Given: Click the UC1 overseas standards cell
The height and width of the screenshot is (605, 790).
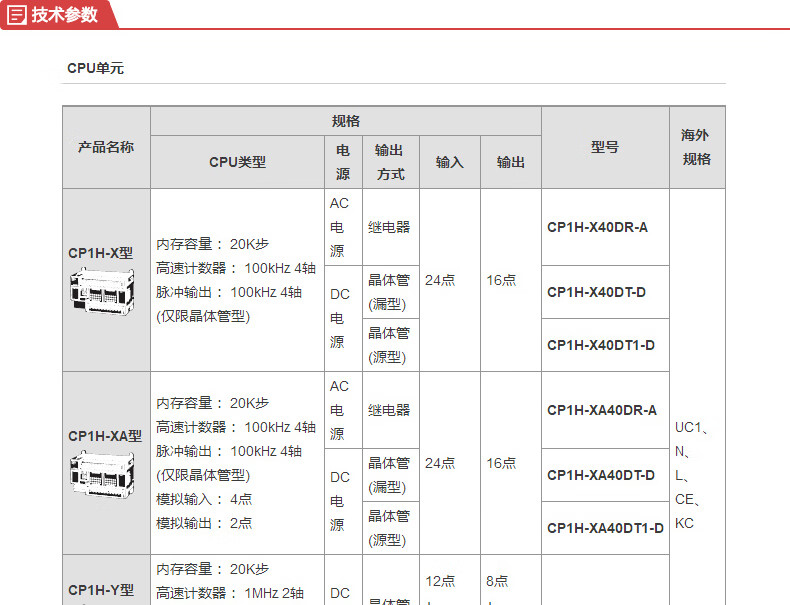Looking at the screenshot, I should coord(692,475).
